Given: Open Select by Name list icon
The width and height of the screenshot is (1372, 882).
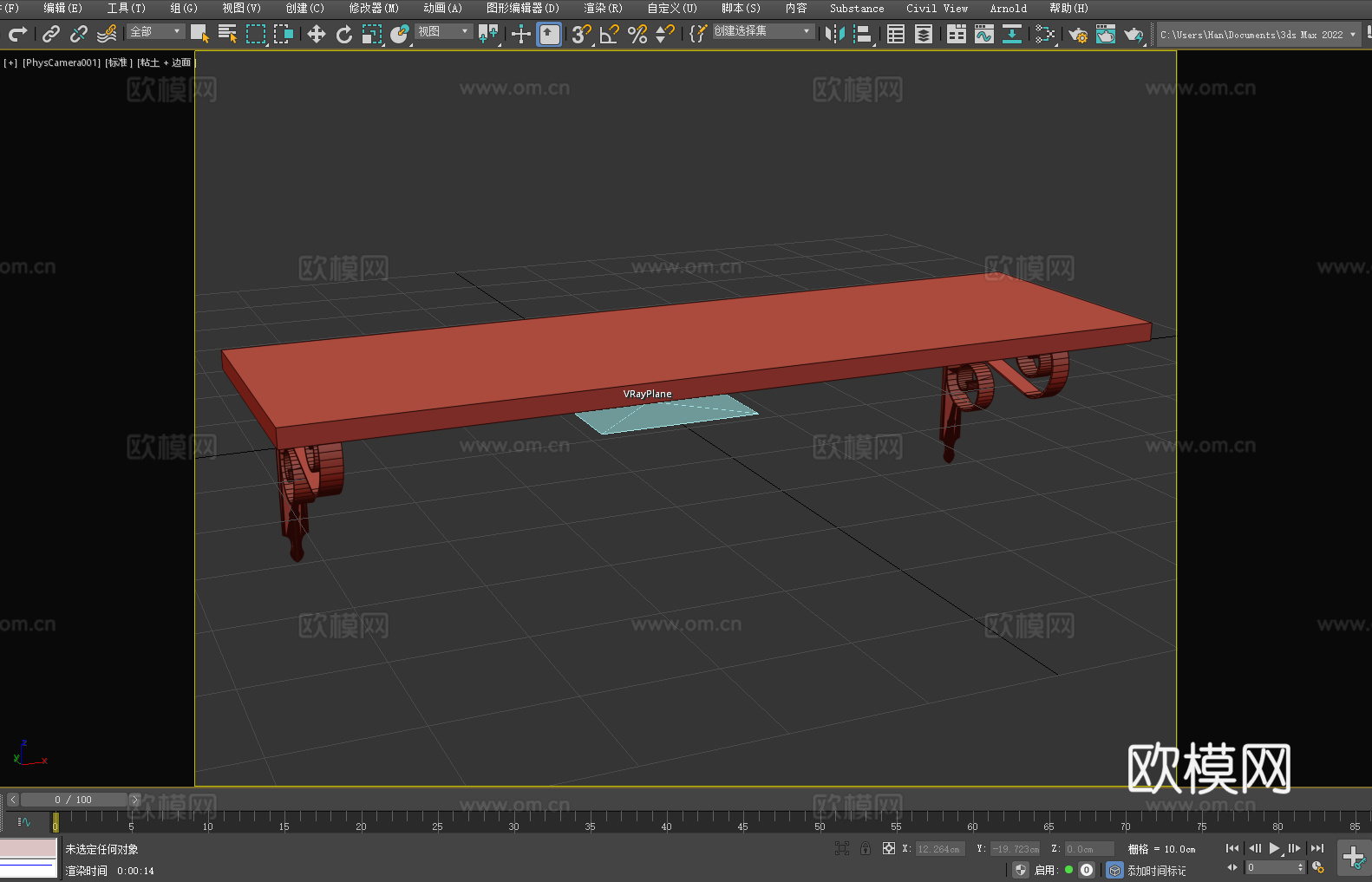Looking at the screenshot, I should click(x=227, y=34).
